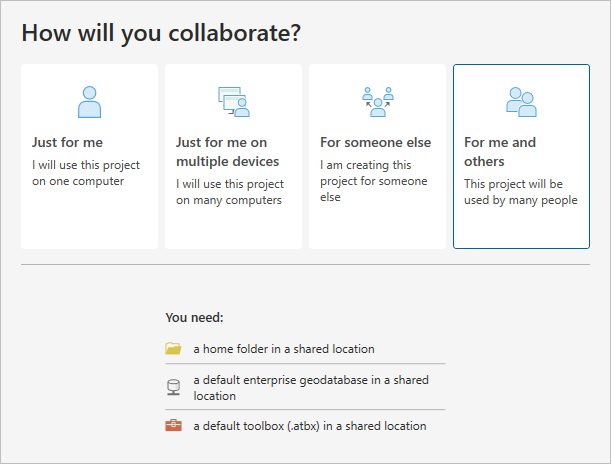This screenshot has width=611, height=464.
Task: Click 'I will use this project on many computers'
Action: tap(229, 192)
